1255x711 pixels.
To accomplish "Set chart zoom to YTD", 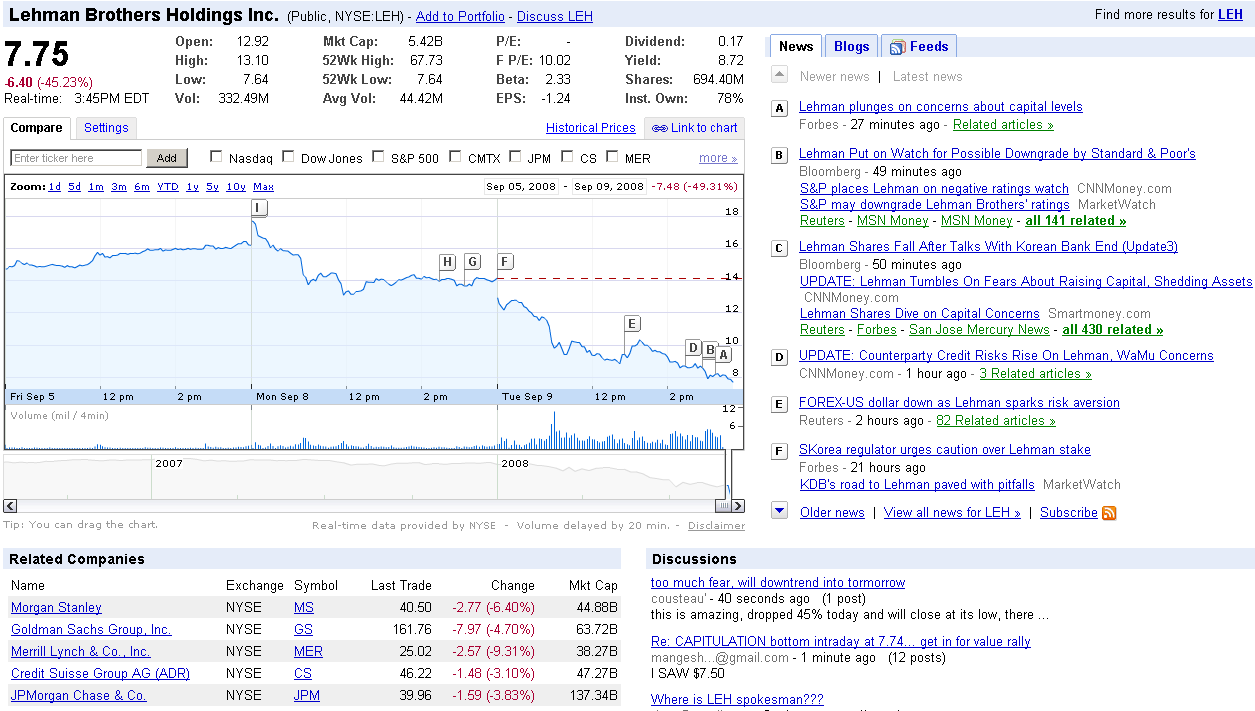I will 168,187.
